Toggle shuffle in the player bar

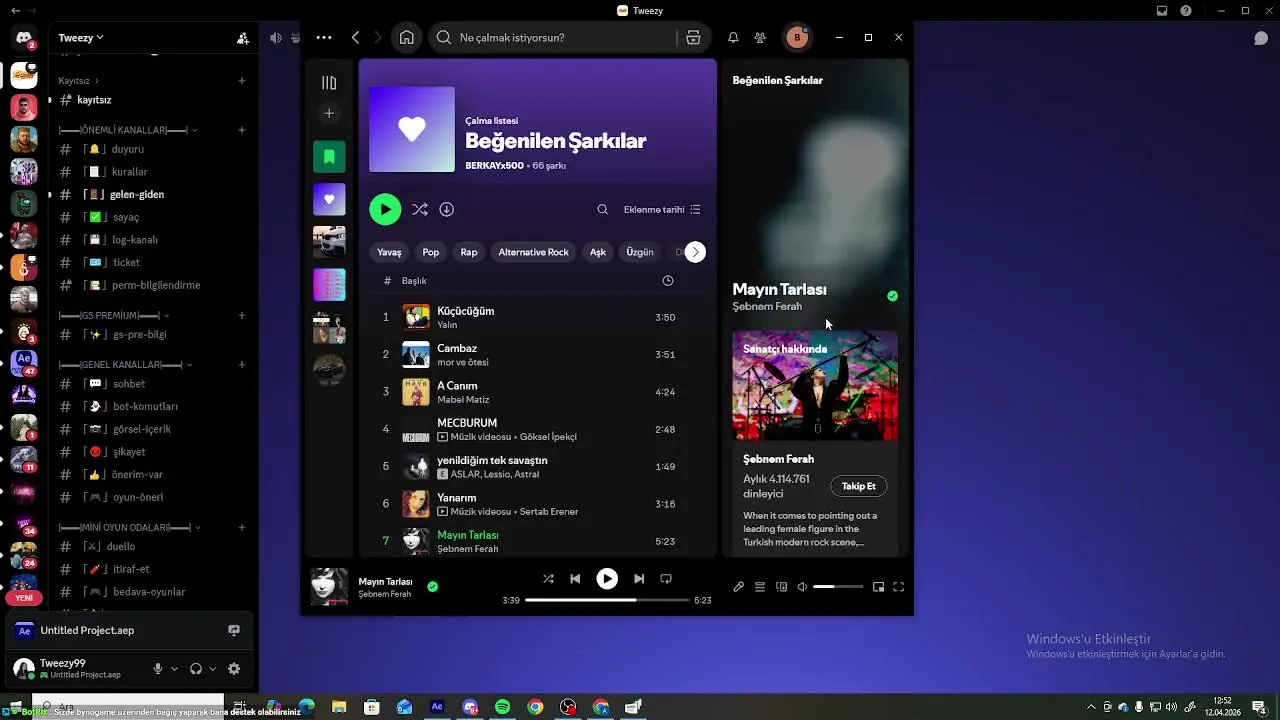[x=548, y=579]
